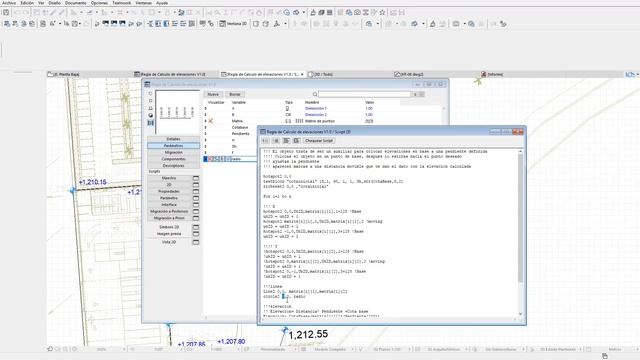The image size is (640, 360).
Task: Click the second script editor toolbar icon
Action: click(276, 140)
